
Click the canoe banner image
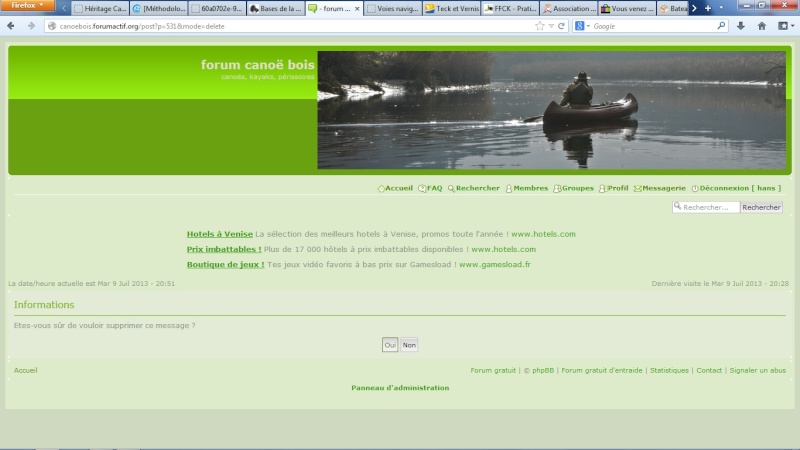tap(552, 110)
